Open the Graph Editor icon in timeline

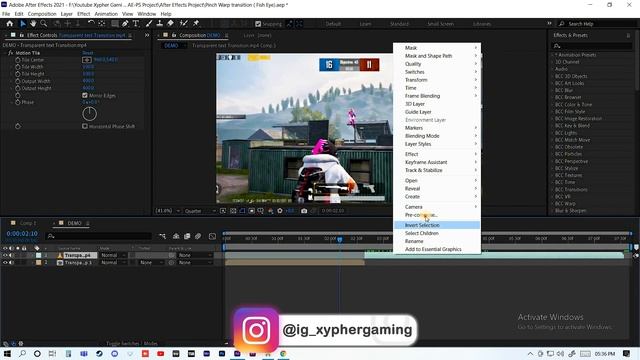pos(212,236)
